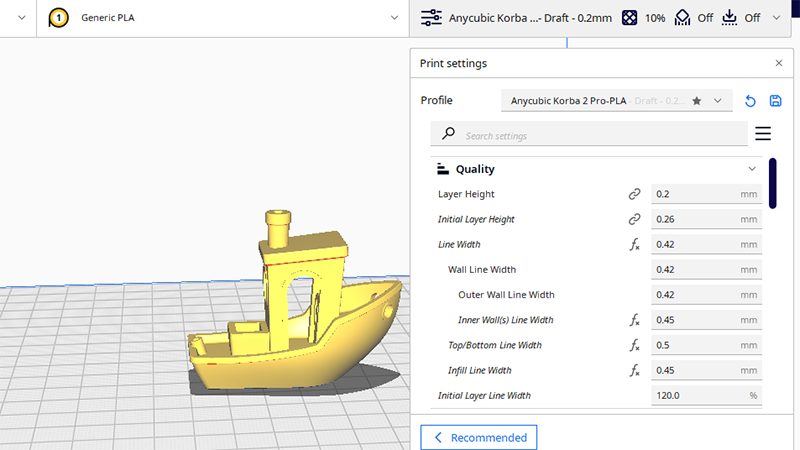800x450 pixels.
Task: Click the link icon beside Initial Layer Height
Action: pos(634,219)
